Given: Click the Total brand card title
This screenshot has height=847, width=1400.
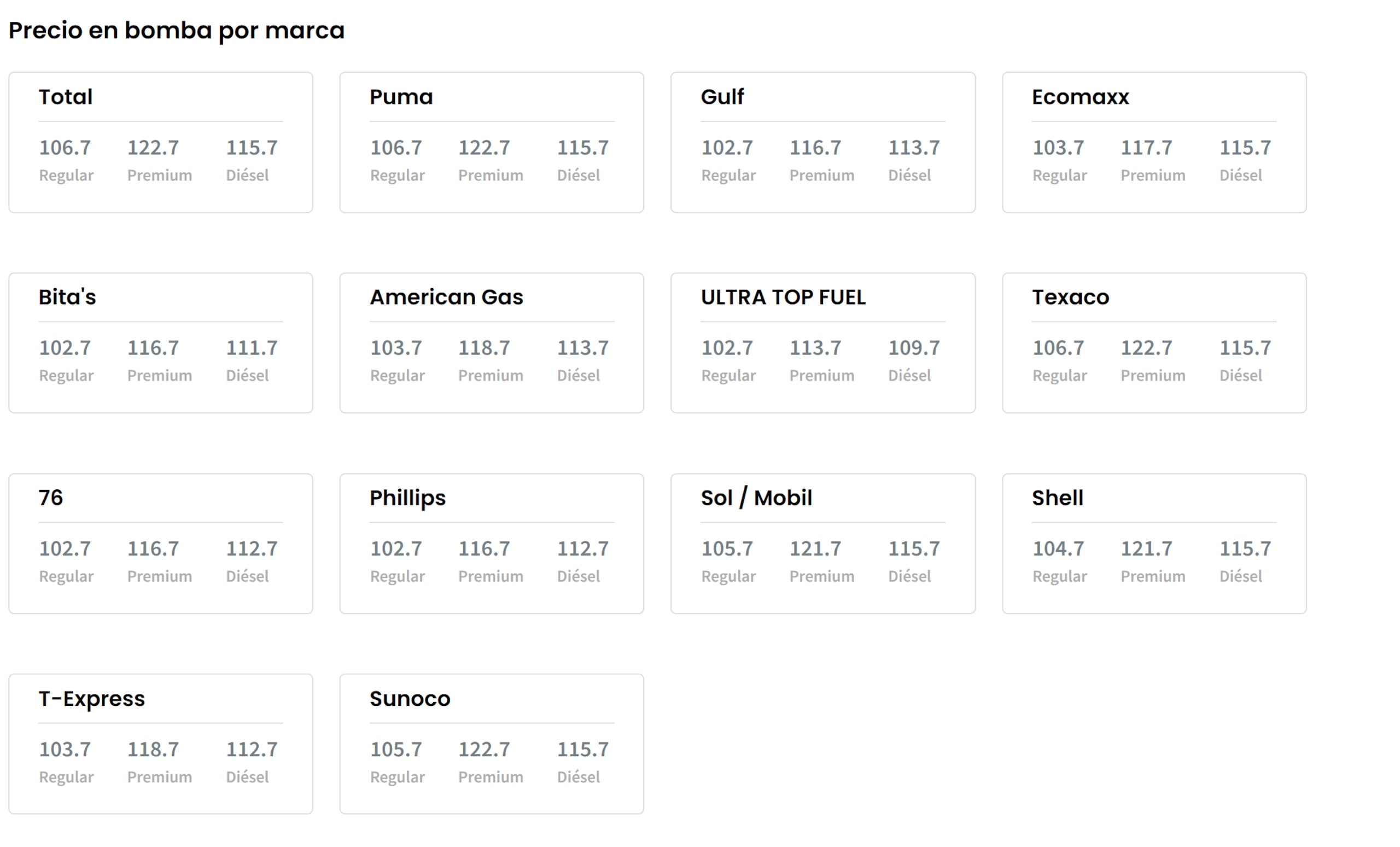Looking at the screenshot, I should coord(65,97).
